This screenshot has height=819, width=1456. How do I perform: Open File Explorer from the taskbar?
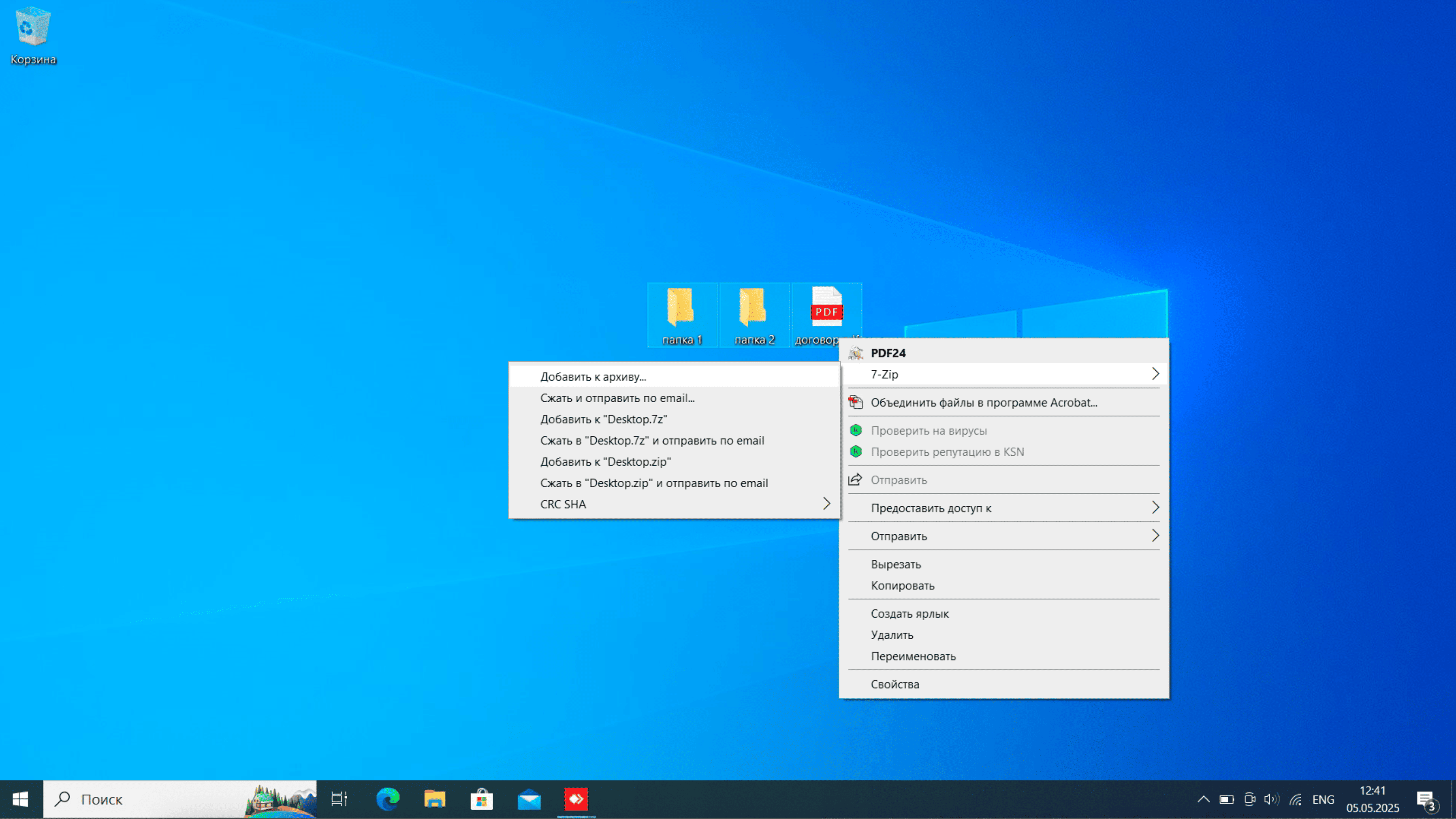(x=435, y=799)
